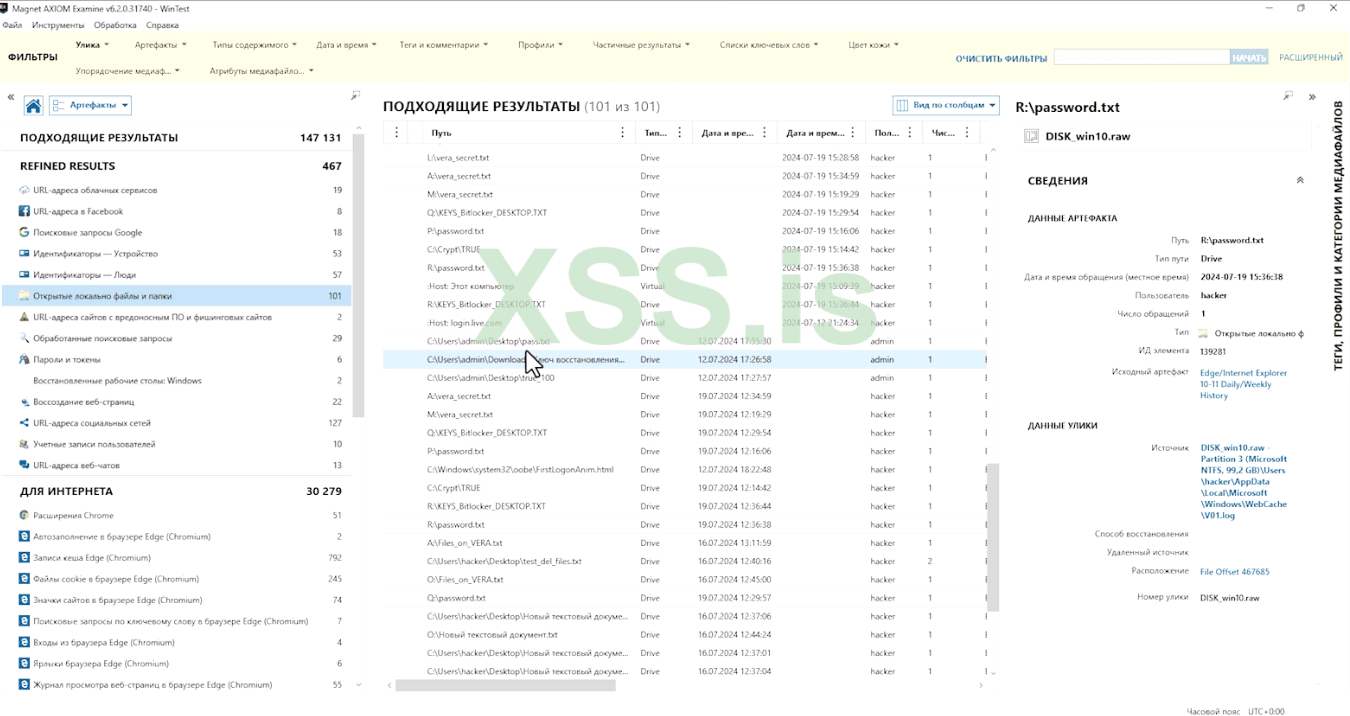Open File Offset 467685 link
The width and height of the screenshot is (1350, 716).
click(x=1235, y=572)
